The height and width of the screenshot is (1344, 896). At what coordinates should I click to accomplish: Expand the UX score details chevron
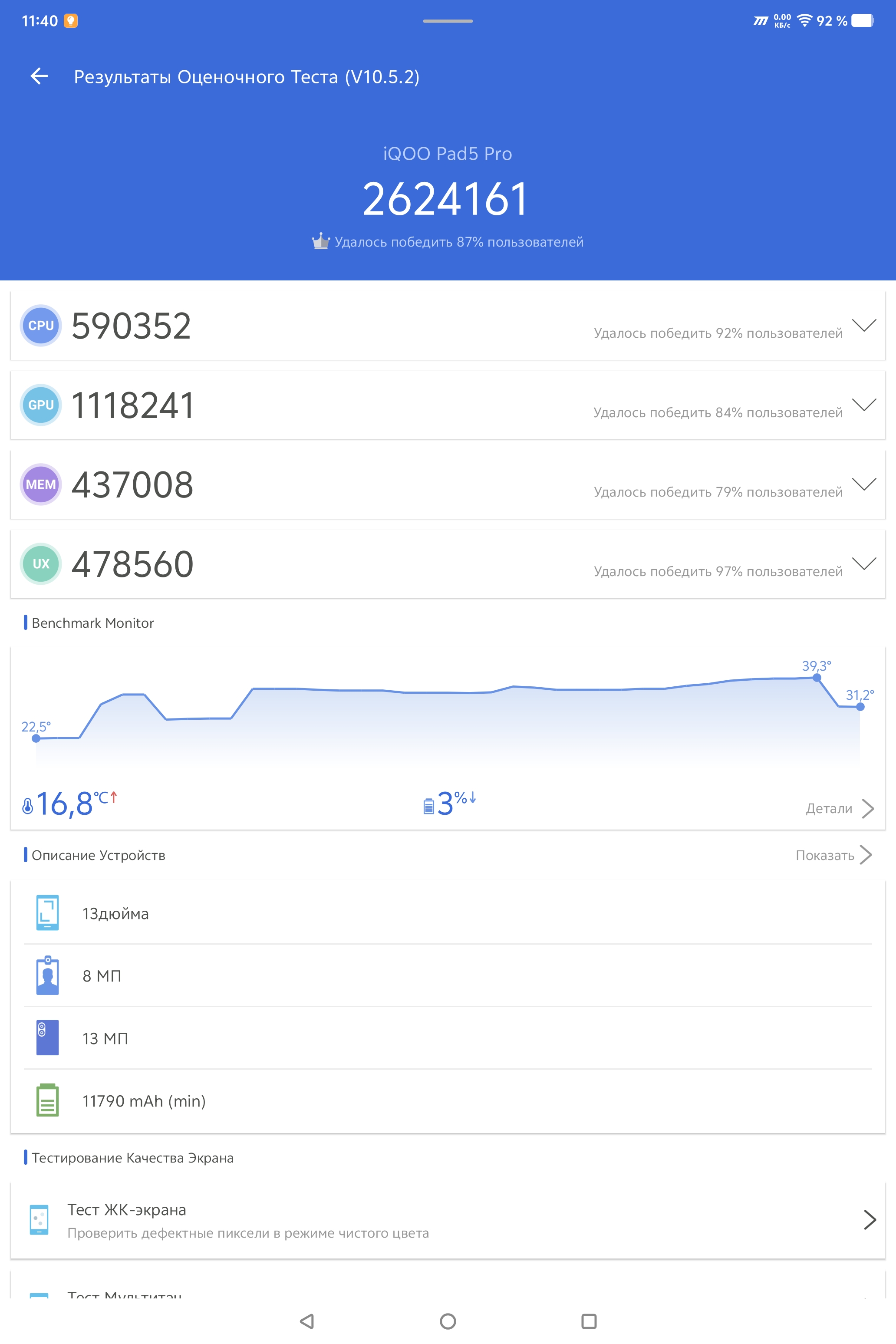tap(864, 563)
